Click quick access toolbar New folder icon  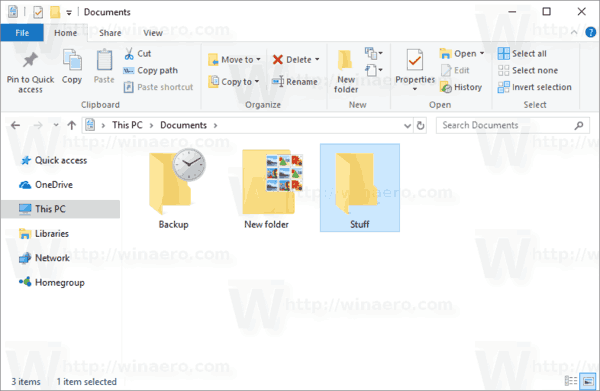(55, 12)
